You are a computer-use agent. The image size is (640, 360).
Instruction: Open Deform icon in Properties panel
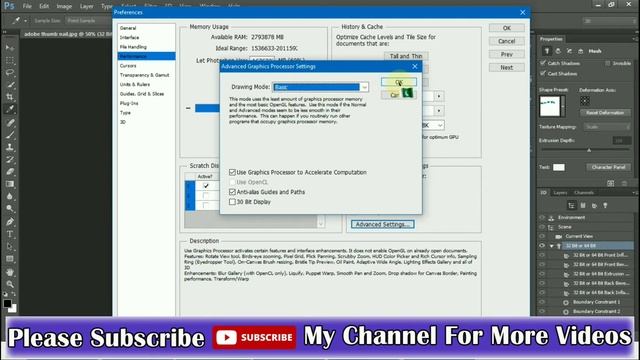pos(558,51)
